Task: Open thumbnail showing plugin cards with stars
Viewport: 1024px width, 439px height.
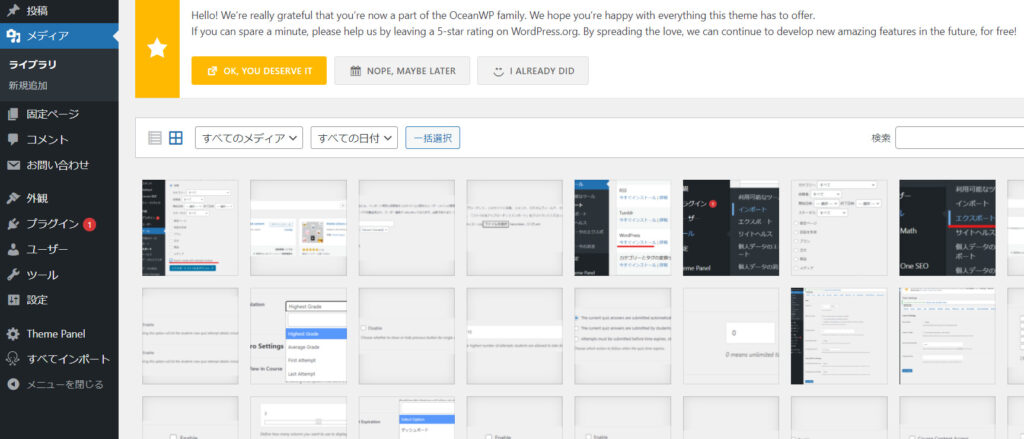Action: click(298, 228)
